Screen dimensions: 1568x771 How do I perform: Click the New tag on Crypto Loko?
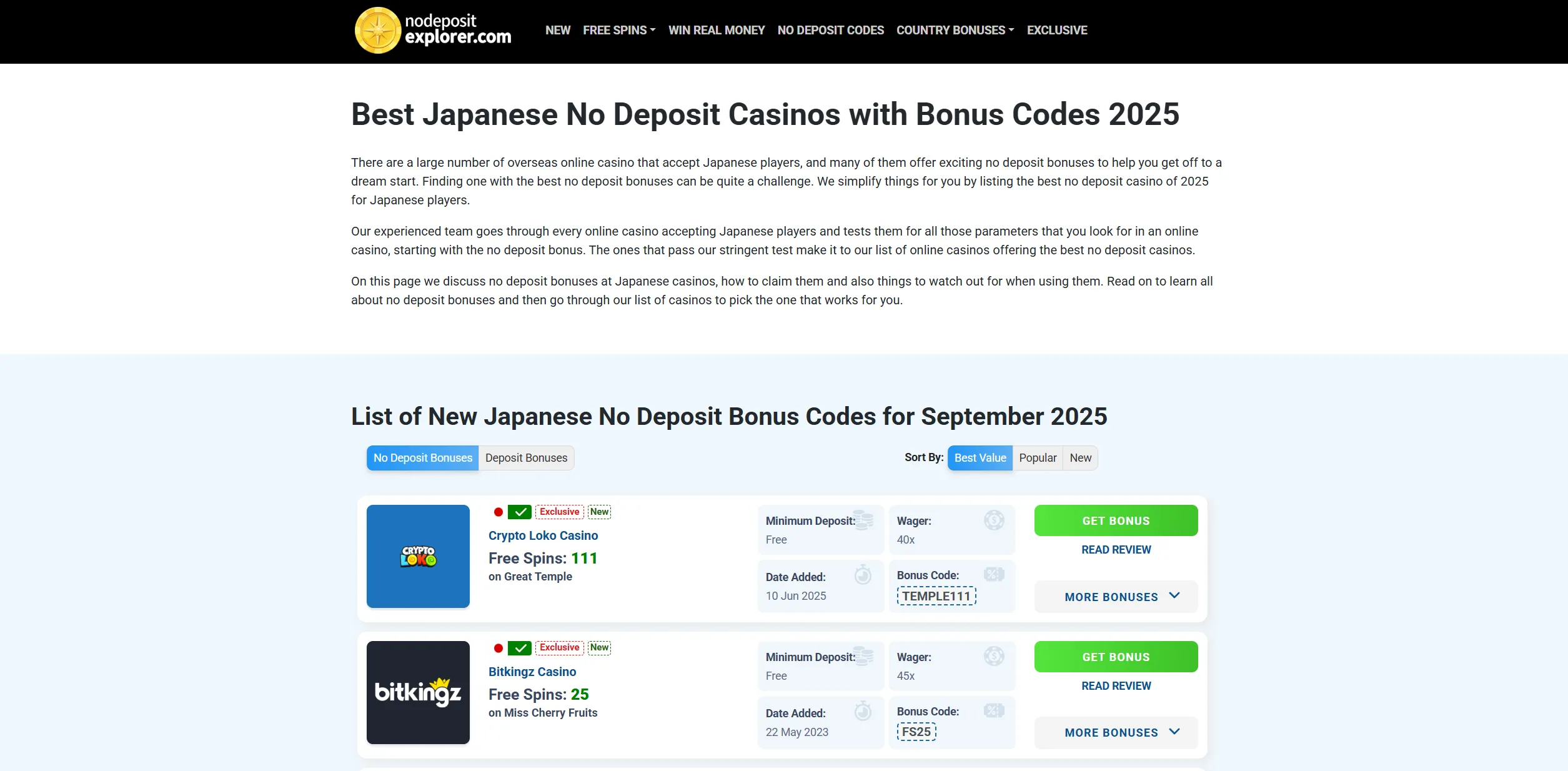click(x=599, y=512)
